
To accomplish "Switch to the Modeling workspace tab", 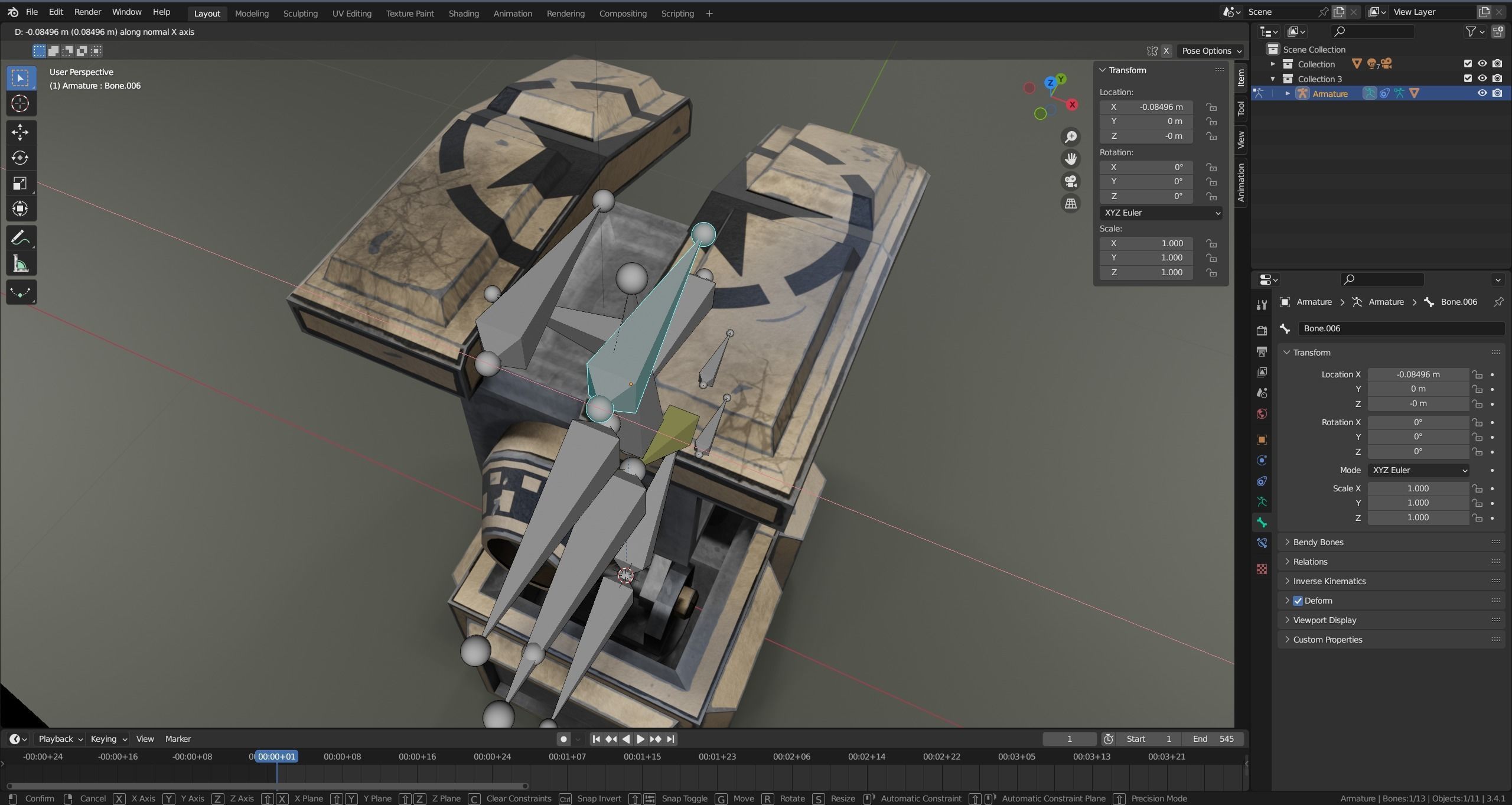I will [x=252, y=13].
